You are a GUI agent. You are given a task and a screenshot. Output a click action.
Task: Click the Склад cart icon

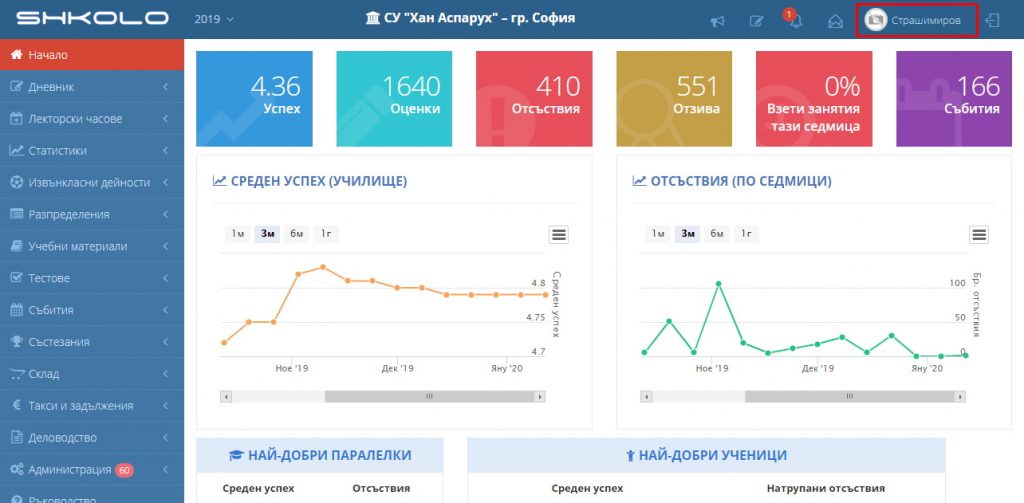pyautogui.click(x=17, y=374)
